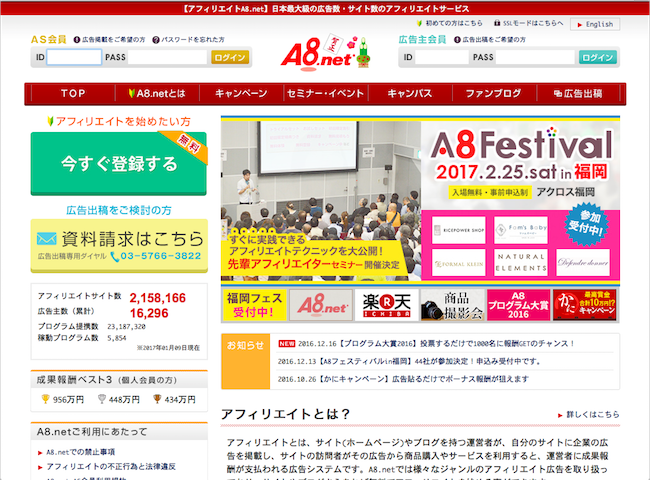Open the かにキャンペーン news item
Viewport: 650px width, 480px height.
point(403,379)
